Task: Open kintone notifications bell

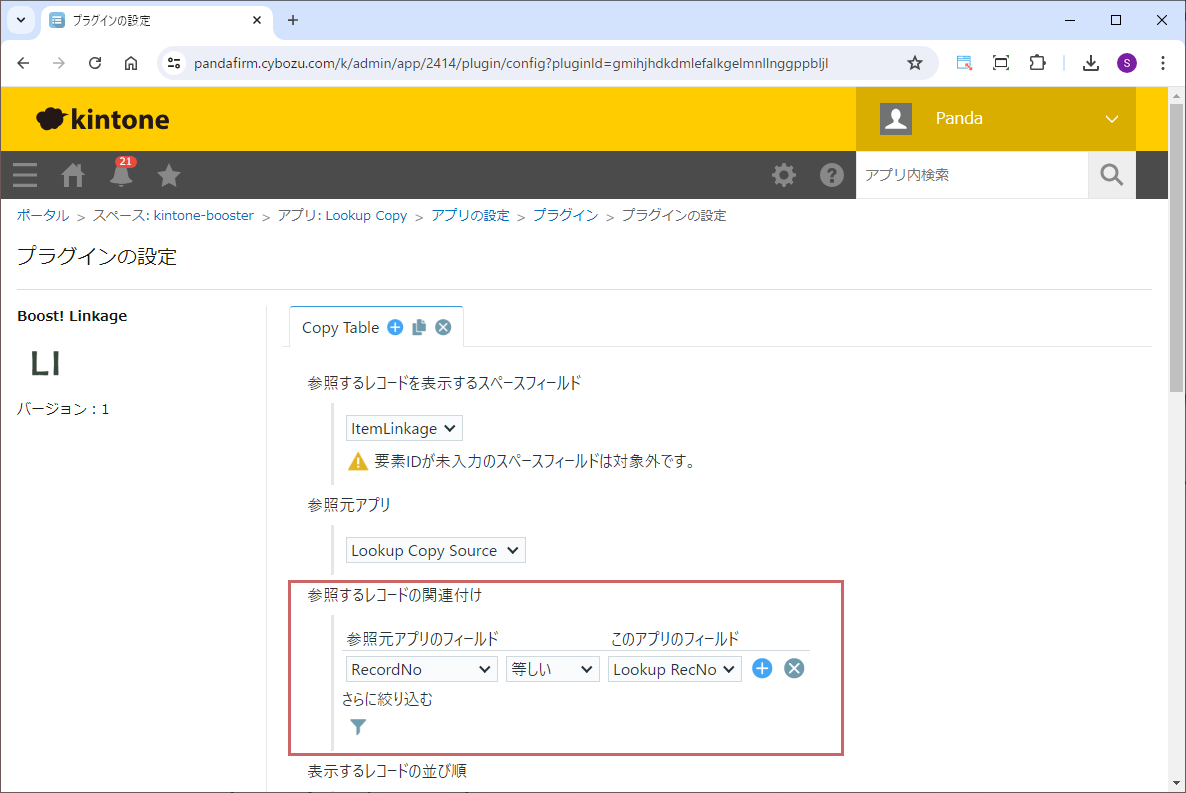Action: [x=121, y=175]
